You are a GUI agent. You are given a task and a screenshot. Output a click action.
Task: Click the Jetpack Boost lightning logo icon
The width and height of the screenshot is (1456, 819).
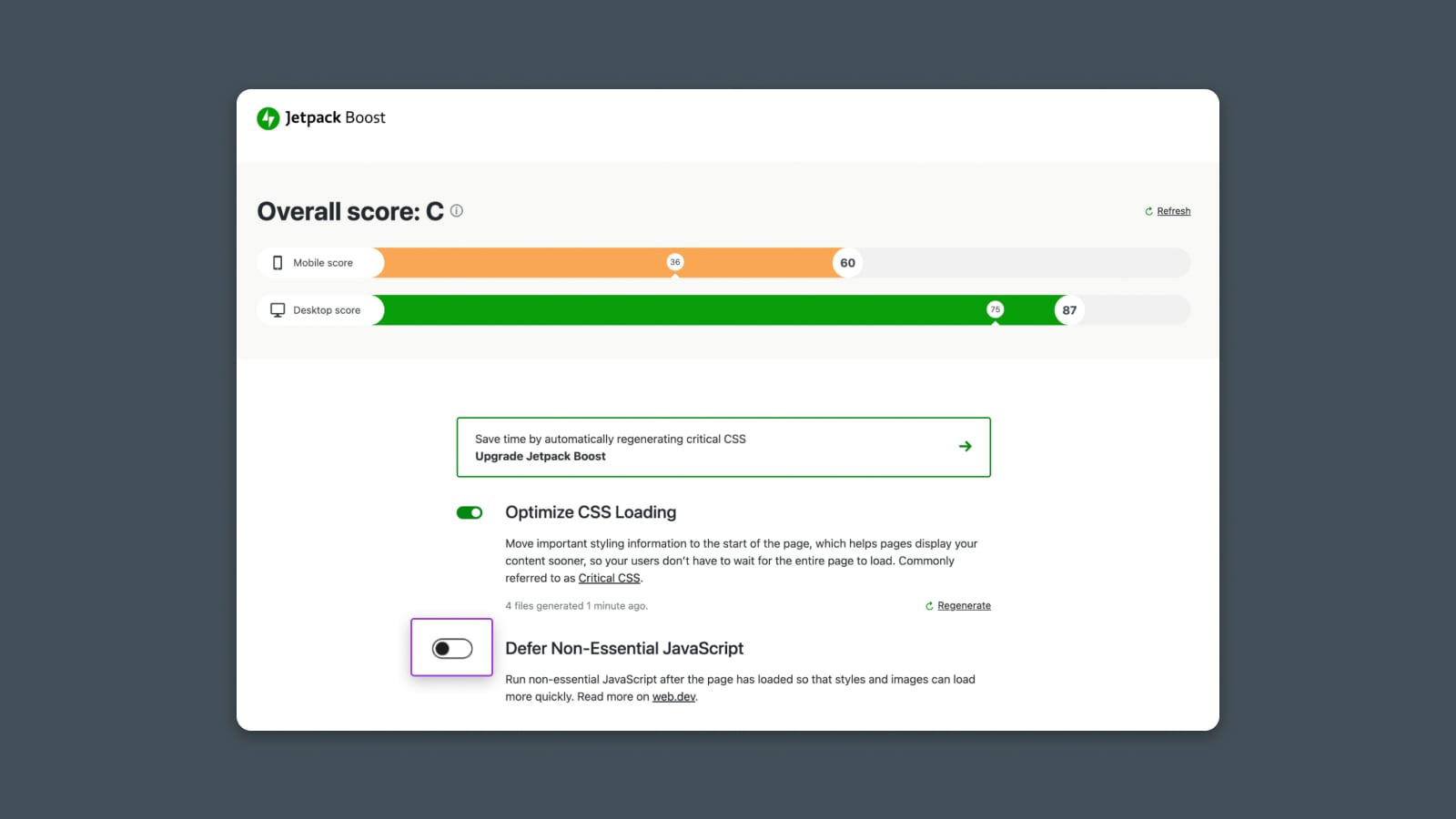coord(268,118)
